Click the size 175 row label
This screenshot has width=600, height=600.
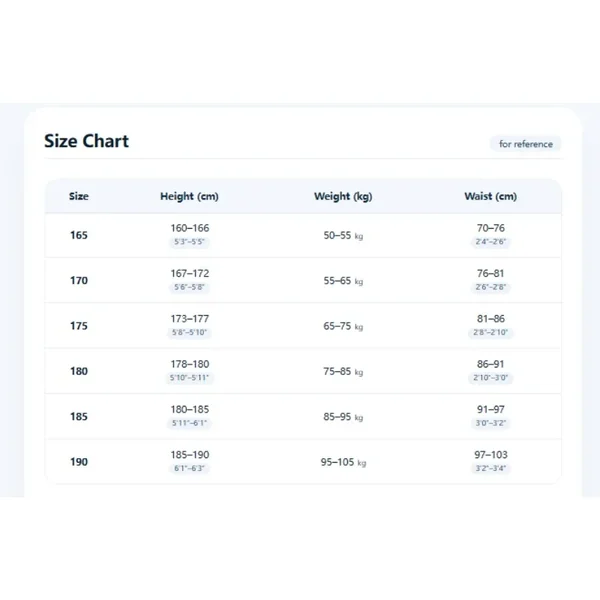point(79,326)
